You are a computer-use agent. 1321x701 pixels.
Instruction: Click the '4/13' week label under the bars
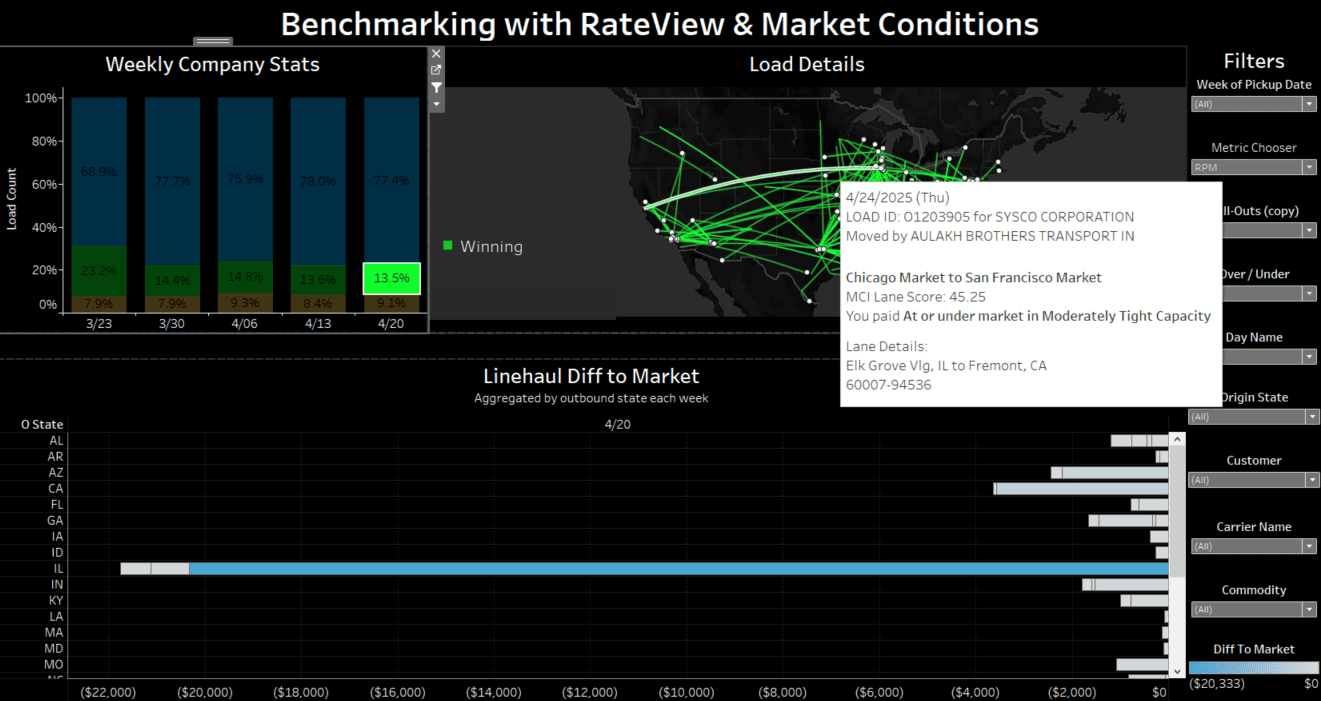(x=318, y=325)
